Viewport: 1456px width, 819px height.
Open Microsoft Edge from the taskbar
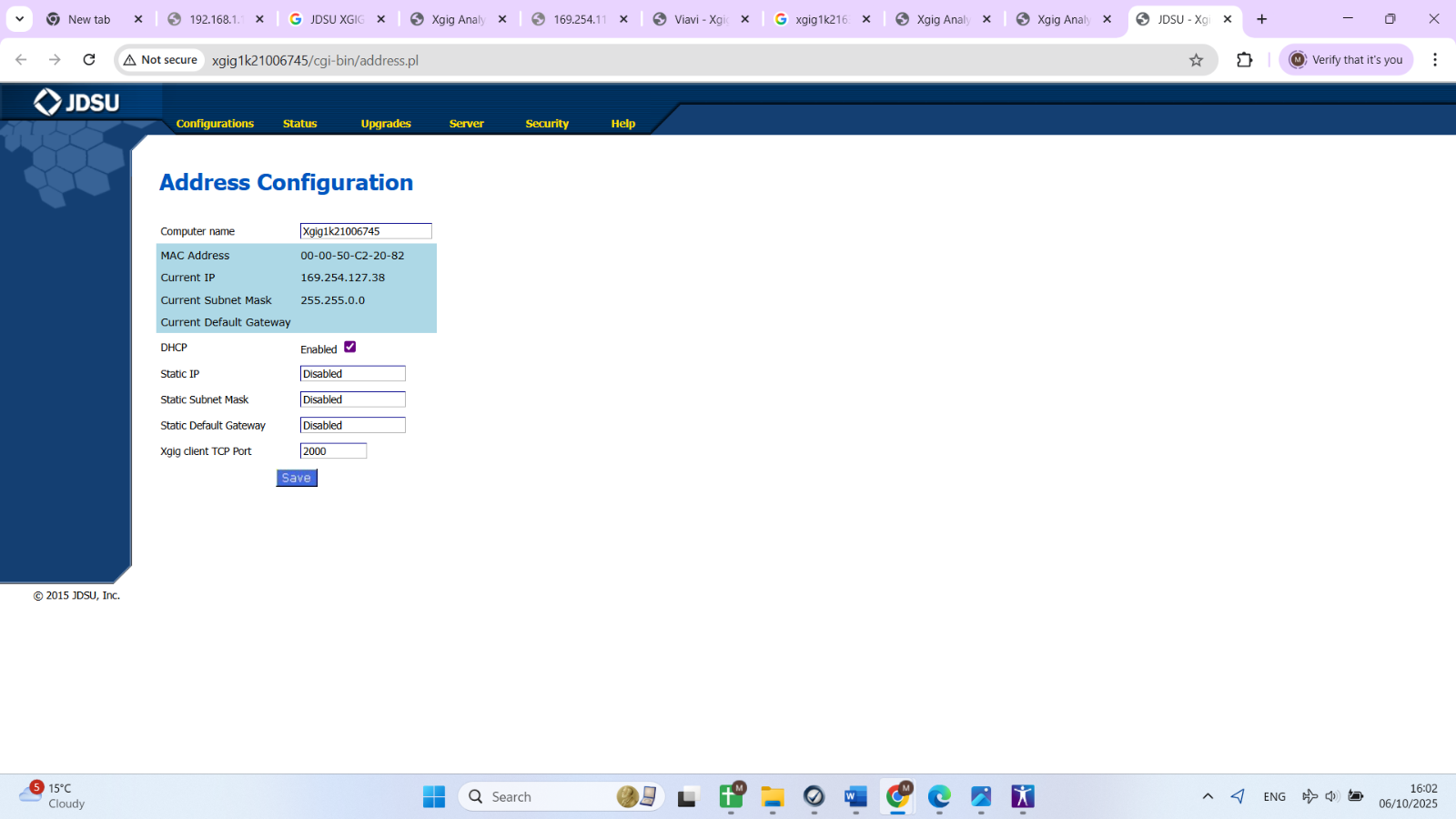coord(939,797)
